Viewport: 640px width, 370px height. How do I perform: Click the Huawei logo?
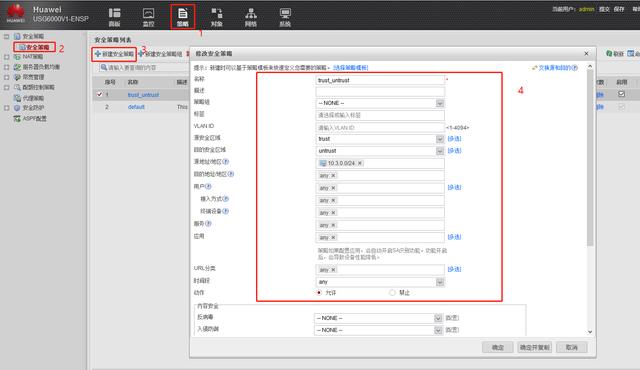pyautogui.click(x=16, y=13)
